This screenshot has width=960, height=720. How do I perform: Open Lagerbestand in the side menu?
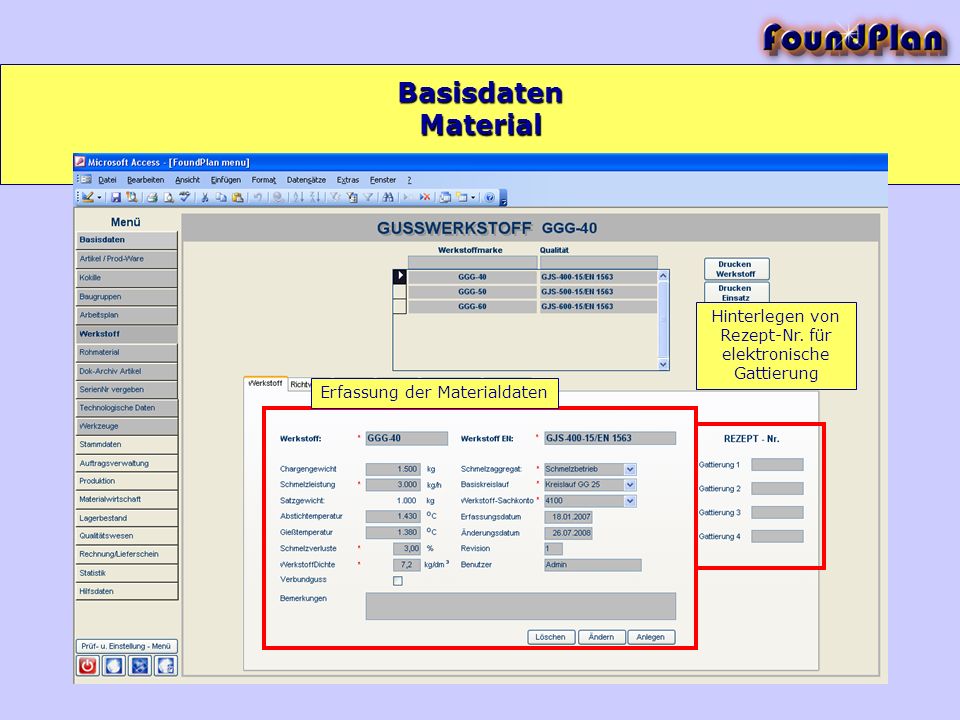[127, 518]
